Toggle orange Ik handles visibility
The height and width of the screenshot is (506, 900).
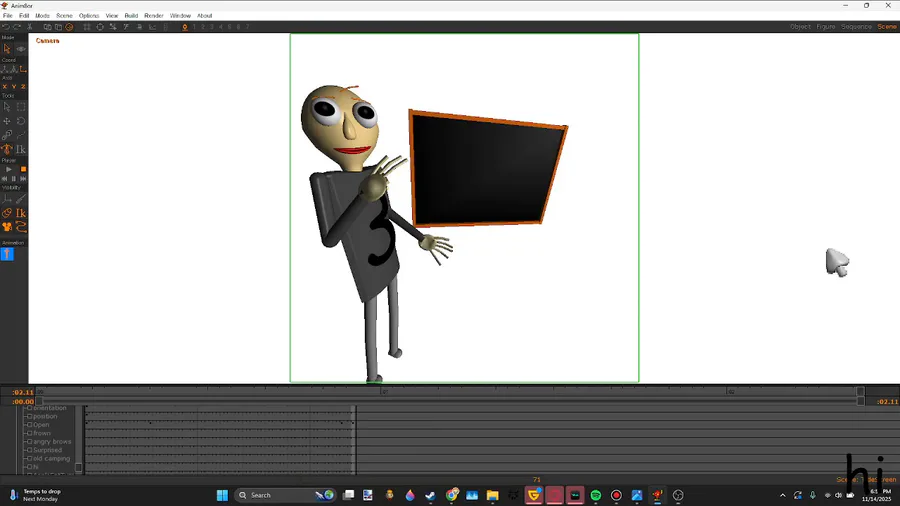pos(21,213)
